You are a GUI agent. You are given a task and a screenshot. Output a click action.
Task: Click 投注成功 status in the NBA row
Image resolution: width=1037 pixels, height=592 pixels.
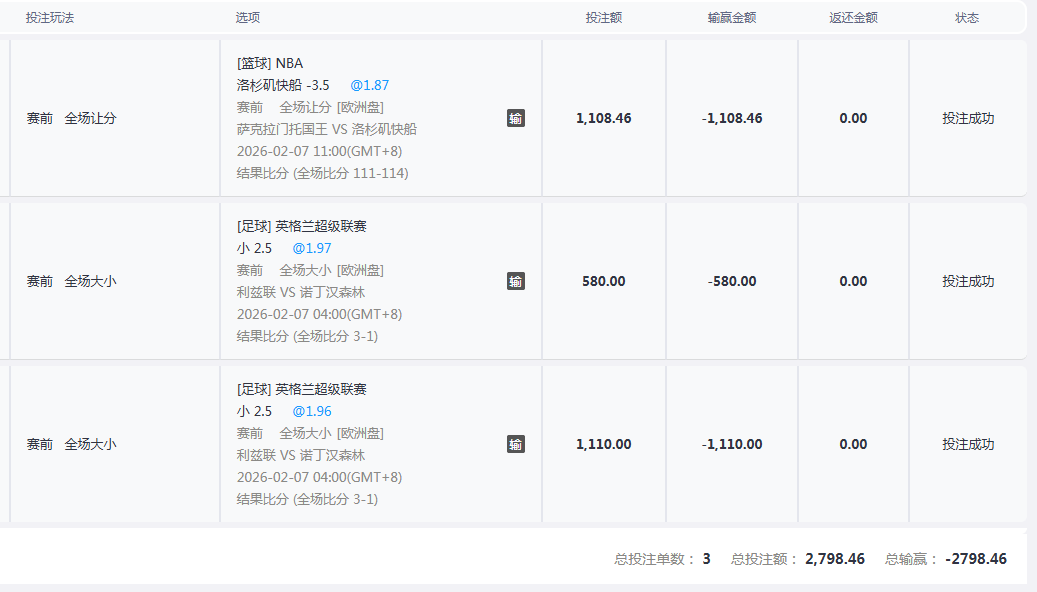tap(967, 118)
